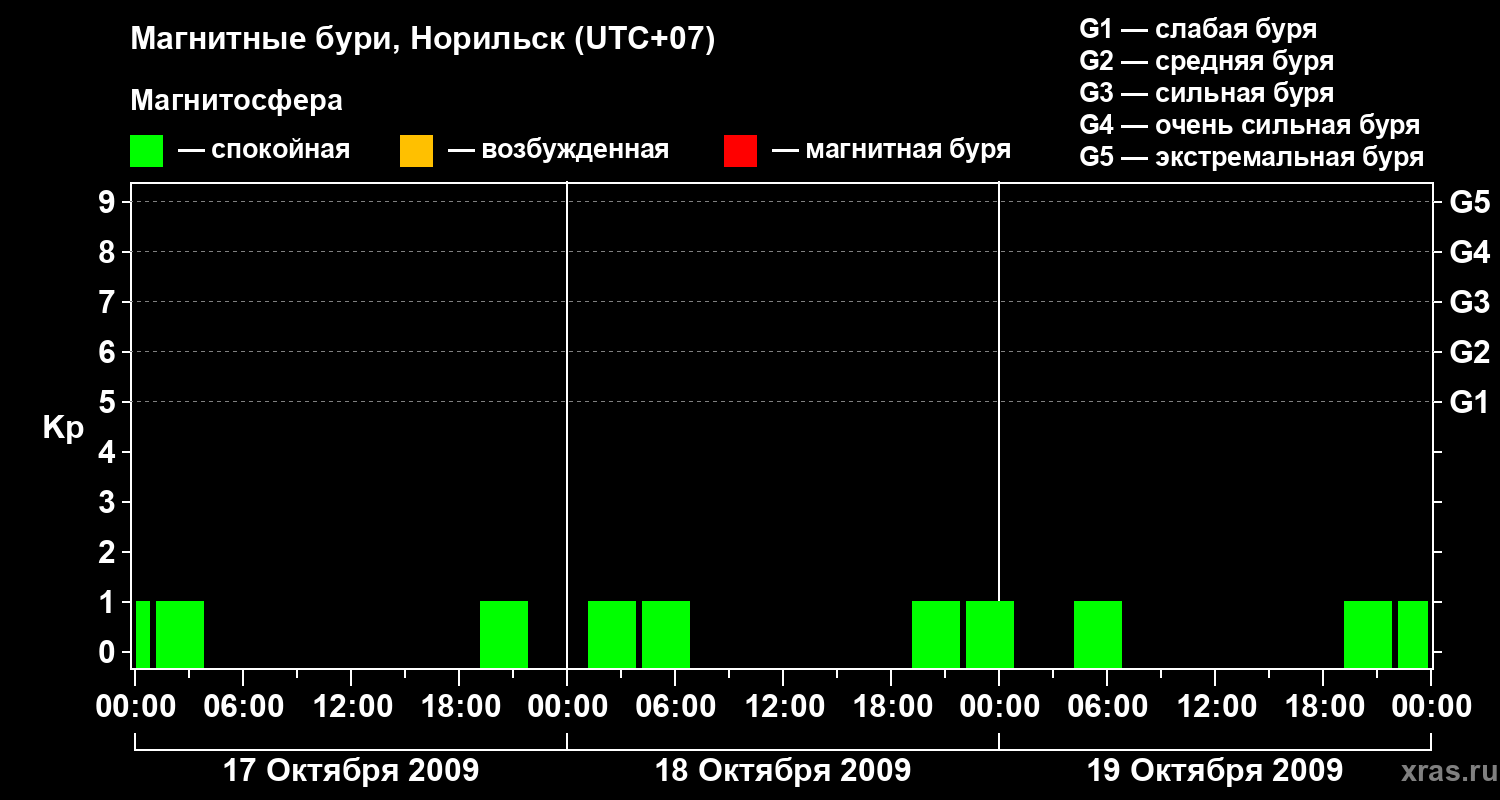This screenshot has width=1500, height=800.
Task: Click the 'Магнитосфера' legend heading
Action: [236, 101]
